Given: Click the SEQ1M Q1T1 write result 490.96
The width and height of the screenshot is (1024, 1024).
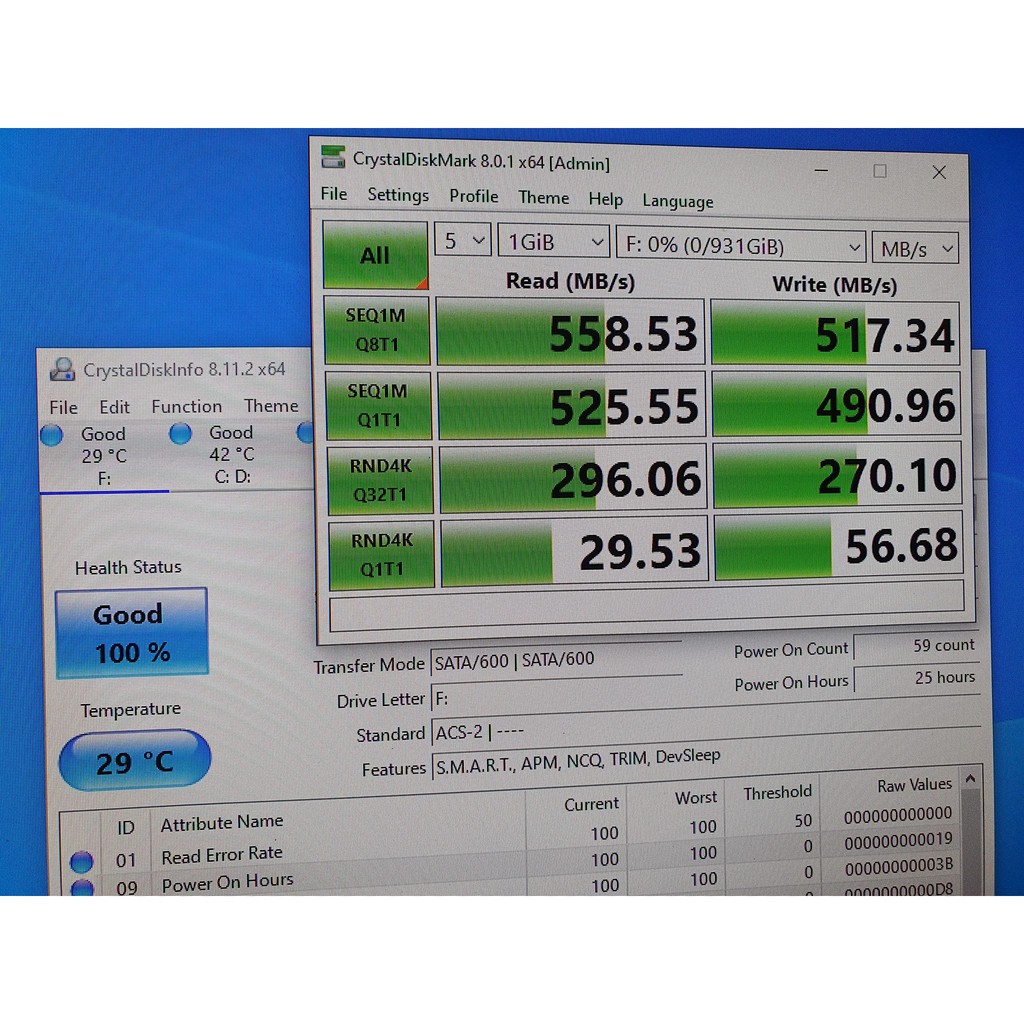Looking at the screenshot, I should coord(837,404).
